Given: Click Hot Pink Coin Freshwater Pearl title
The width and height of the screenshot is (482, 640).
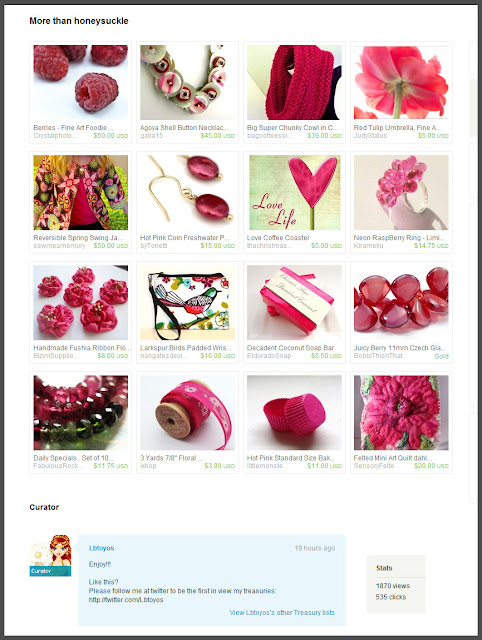Looking at the screenshot, I should point(185,238).
